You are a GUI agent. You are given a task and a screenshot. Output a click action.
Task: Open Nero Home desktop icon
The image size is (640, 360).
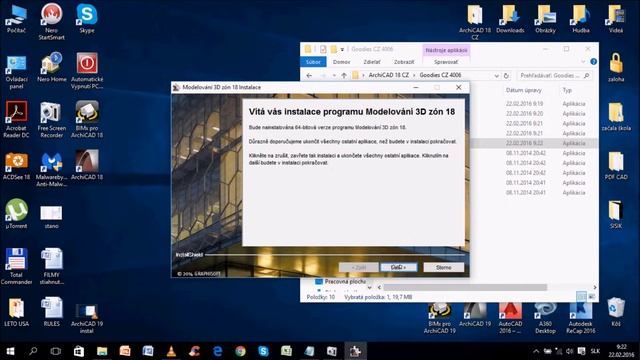click(x=51, y=68)
